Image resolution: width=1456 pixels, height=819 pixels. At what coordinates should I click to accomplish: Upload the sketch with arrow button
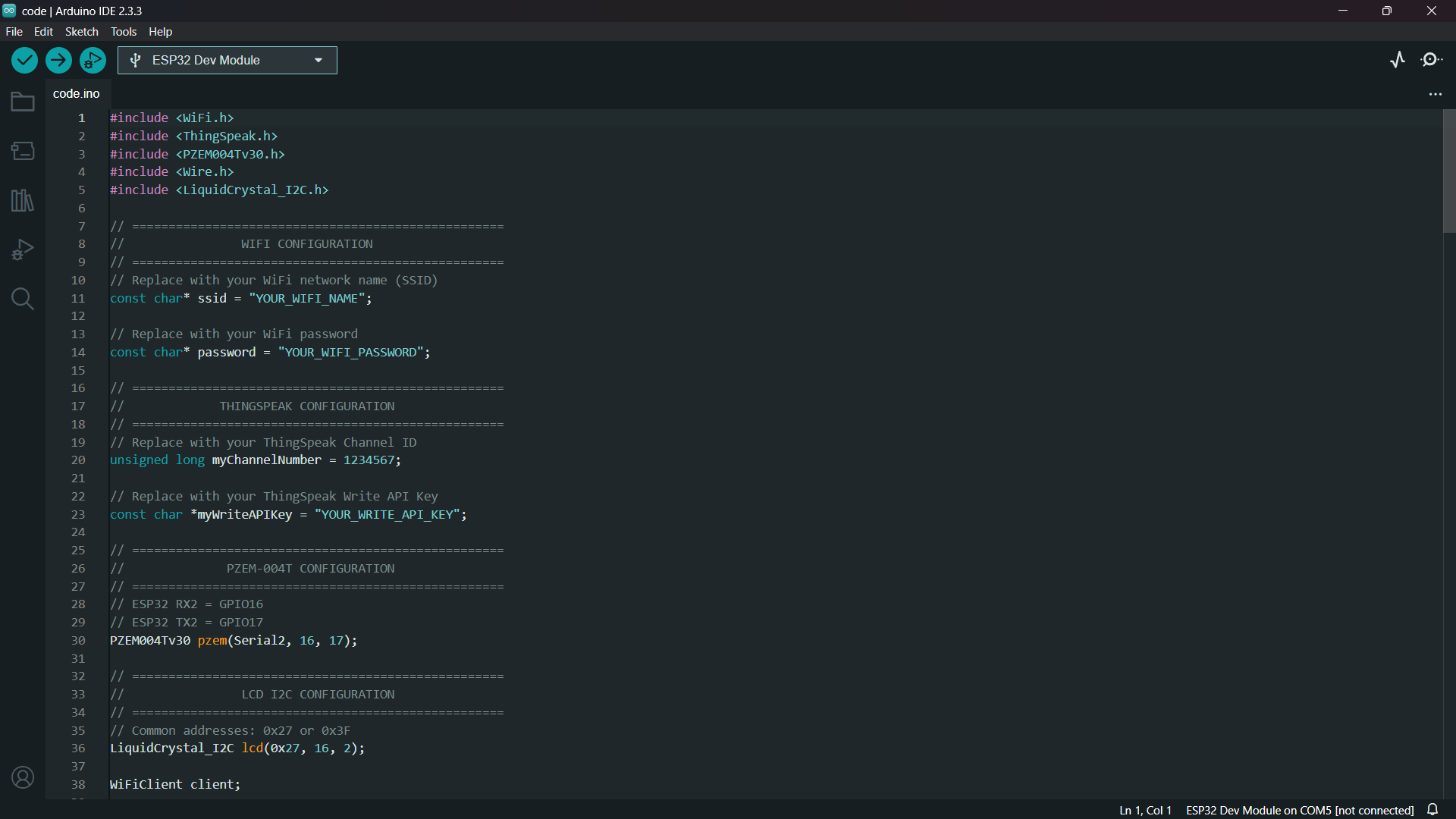58,60
